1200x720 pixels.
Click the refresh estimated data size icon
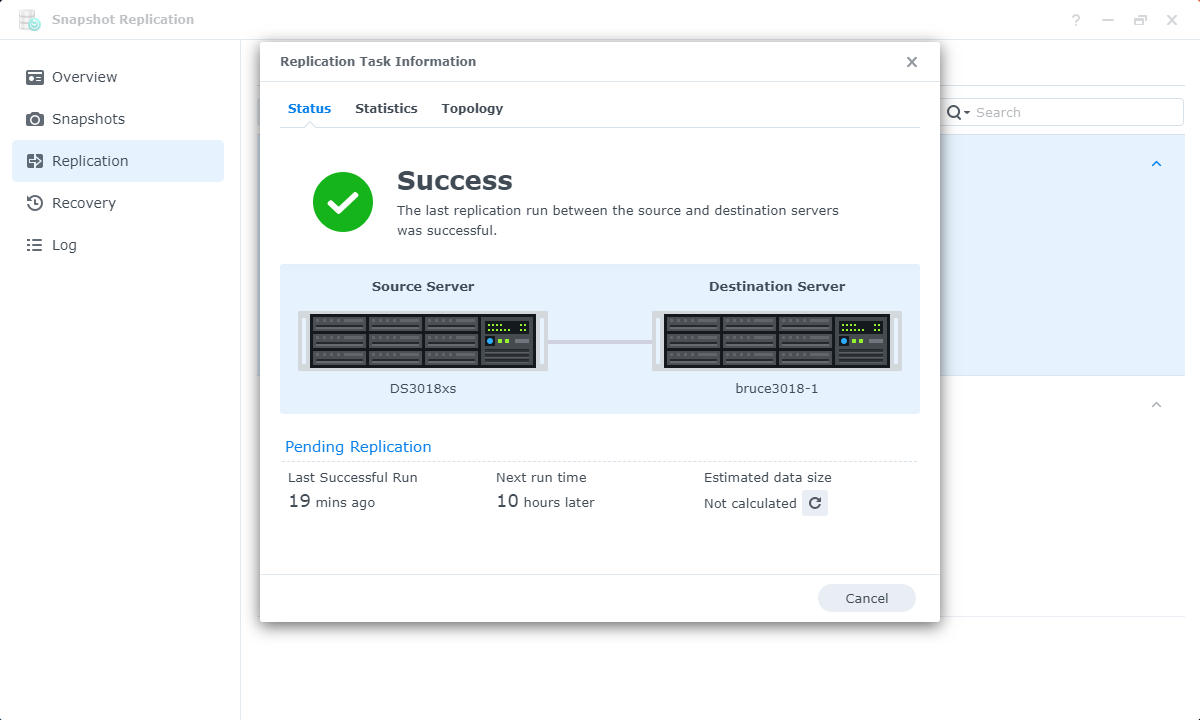pyautogui.click(x=814, y=503)
